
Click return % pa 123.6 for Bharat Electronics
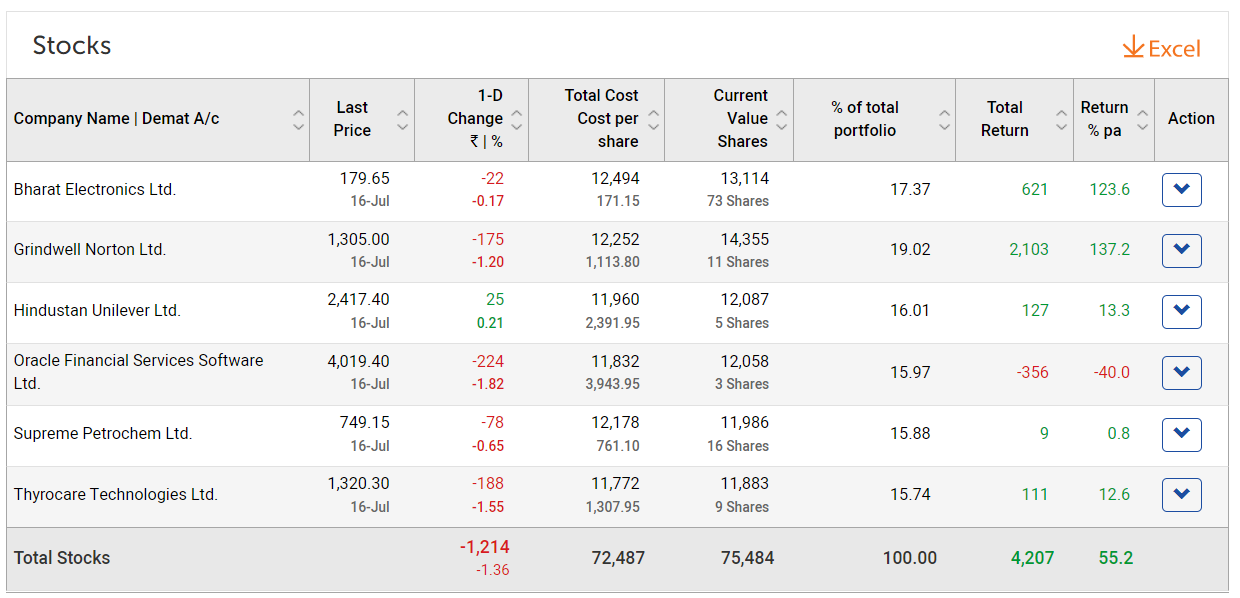tap(1110, 190)
